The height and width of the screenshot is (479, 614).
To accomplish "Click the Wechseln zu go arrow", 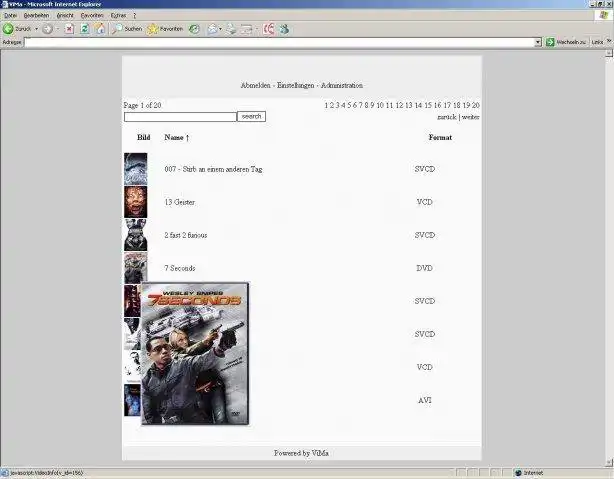I will click(566, 42).
